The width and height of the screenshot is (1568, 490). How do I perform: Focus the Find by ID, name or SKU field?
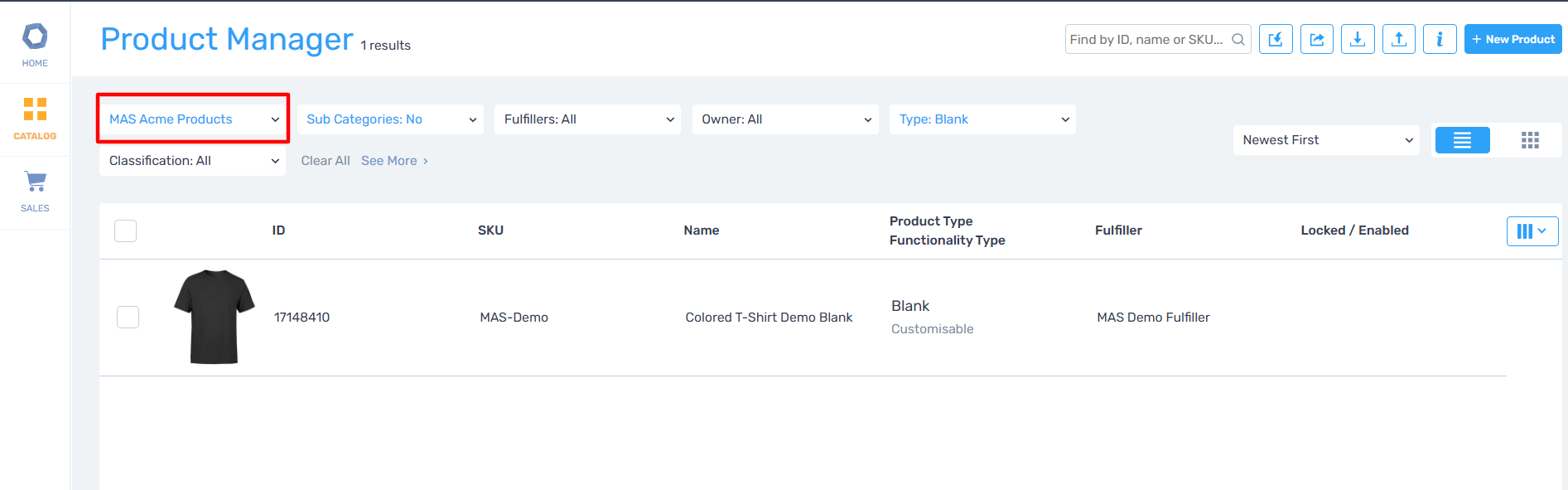[1146, 39]
